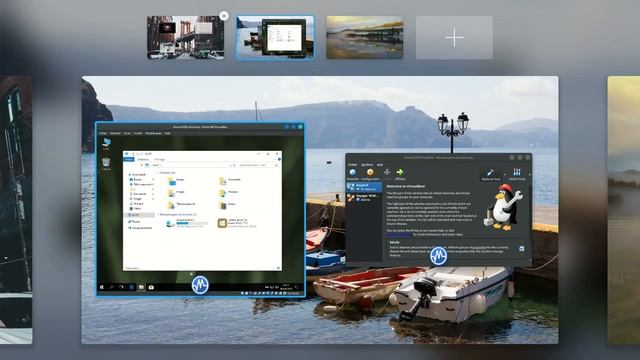Open the last menu in the VM window menu bar
640x360 pixels.
(167, 133)
